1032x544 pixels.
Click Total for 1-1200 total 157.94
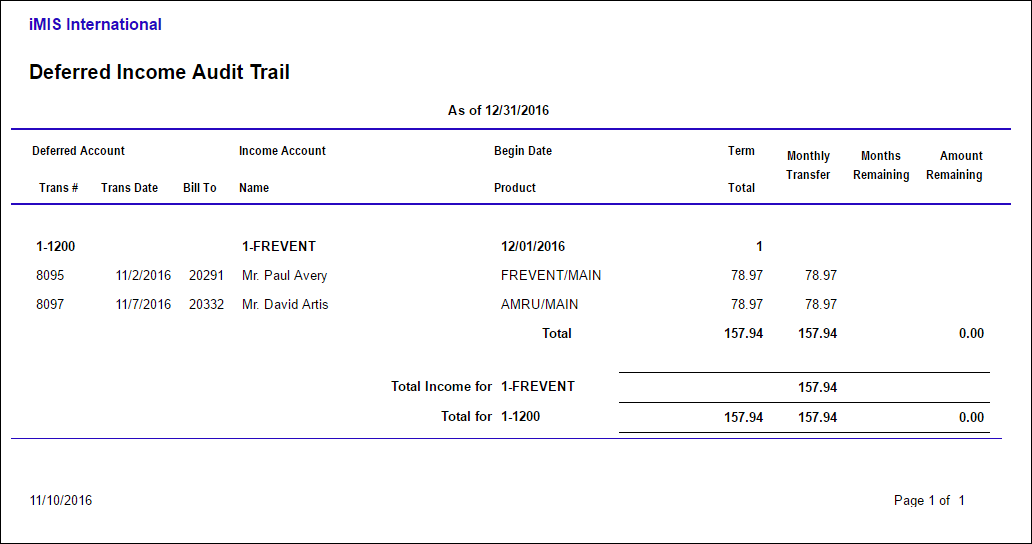tap(744, 418)
